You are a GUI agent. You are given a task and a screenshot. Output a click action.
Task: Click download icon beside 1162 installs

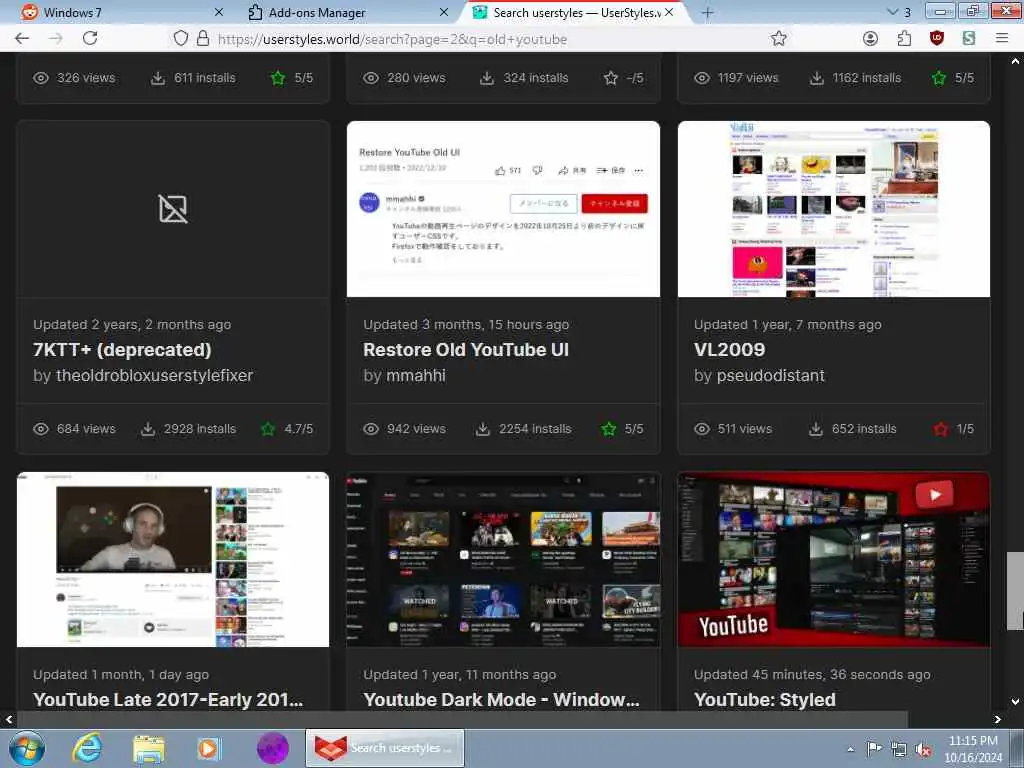tap(817, 78)
